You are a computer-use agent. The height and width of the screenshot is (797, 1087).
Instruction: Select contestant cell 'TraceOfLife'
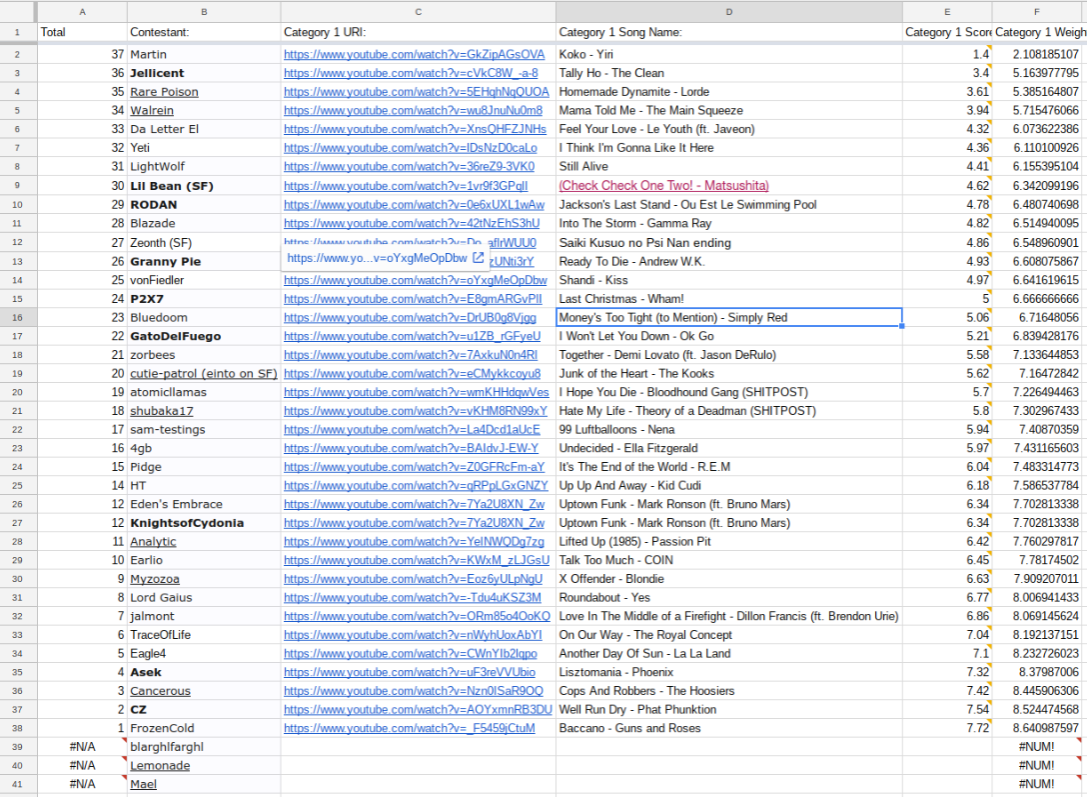click(204, 635)
